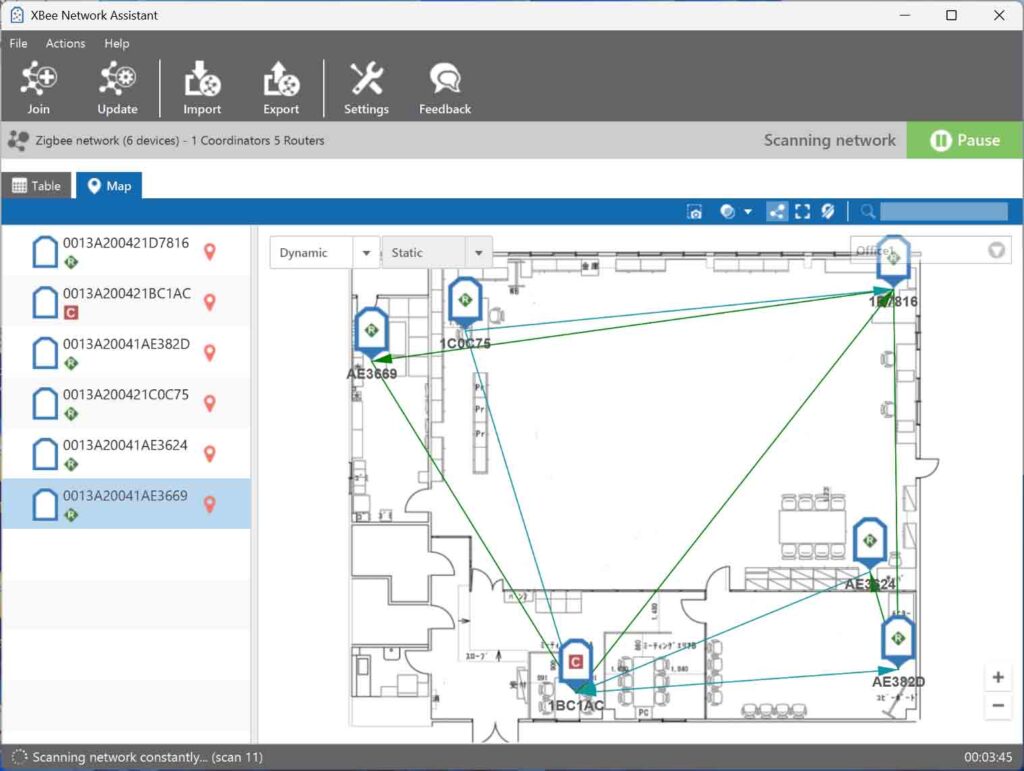Click the map search input field
This screenshot has width=1024, height=771.
point(944,212)
